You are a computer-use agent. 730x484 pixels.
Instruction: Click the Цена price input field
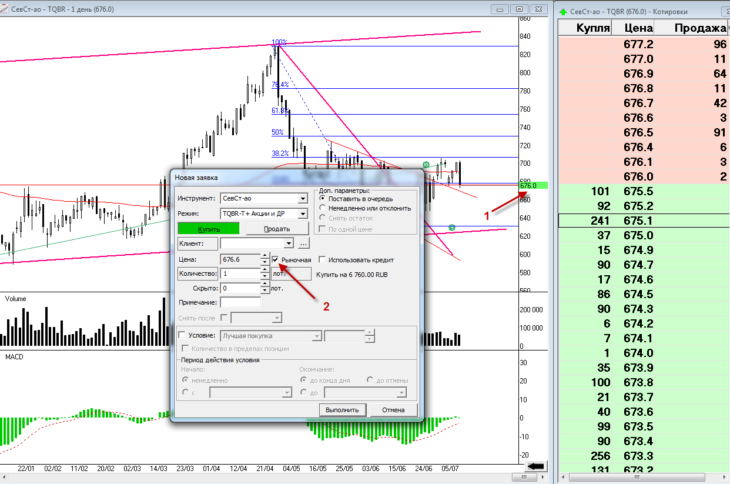click(x=240, y=259)
